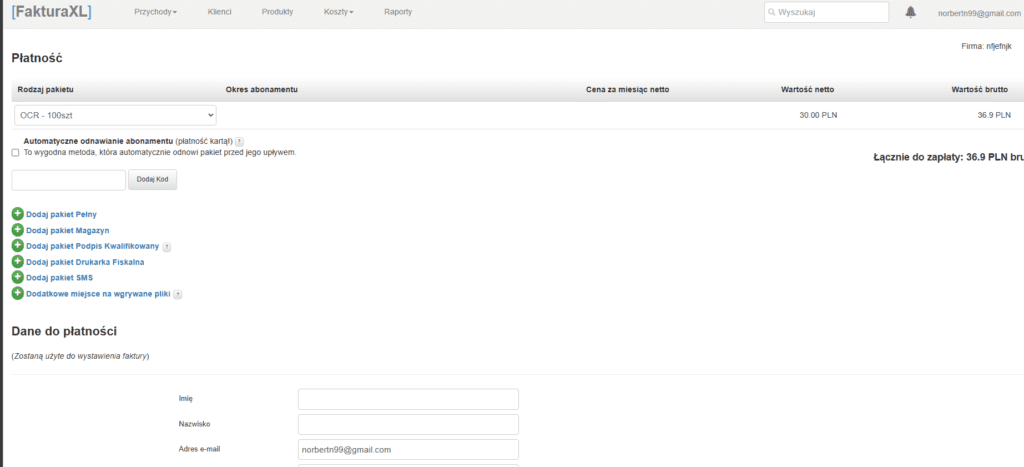Click green plus icon for pakiet Pełny
Screen dimensions: 1024x467
point(17,214)
